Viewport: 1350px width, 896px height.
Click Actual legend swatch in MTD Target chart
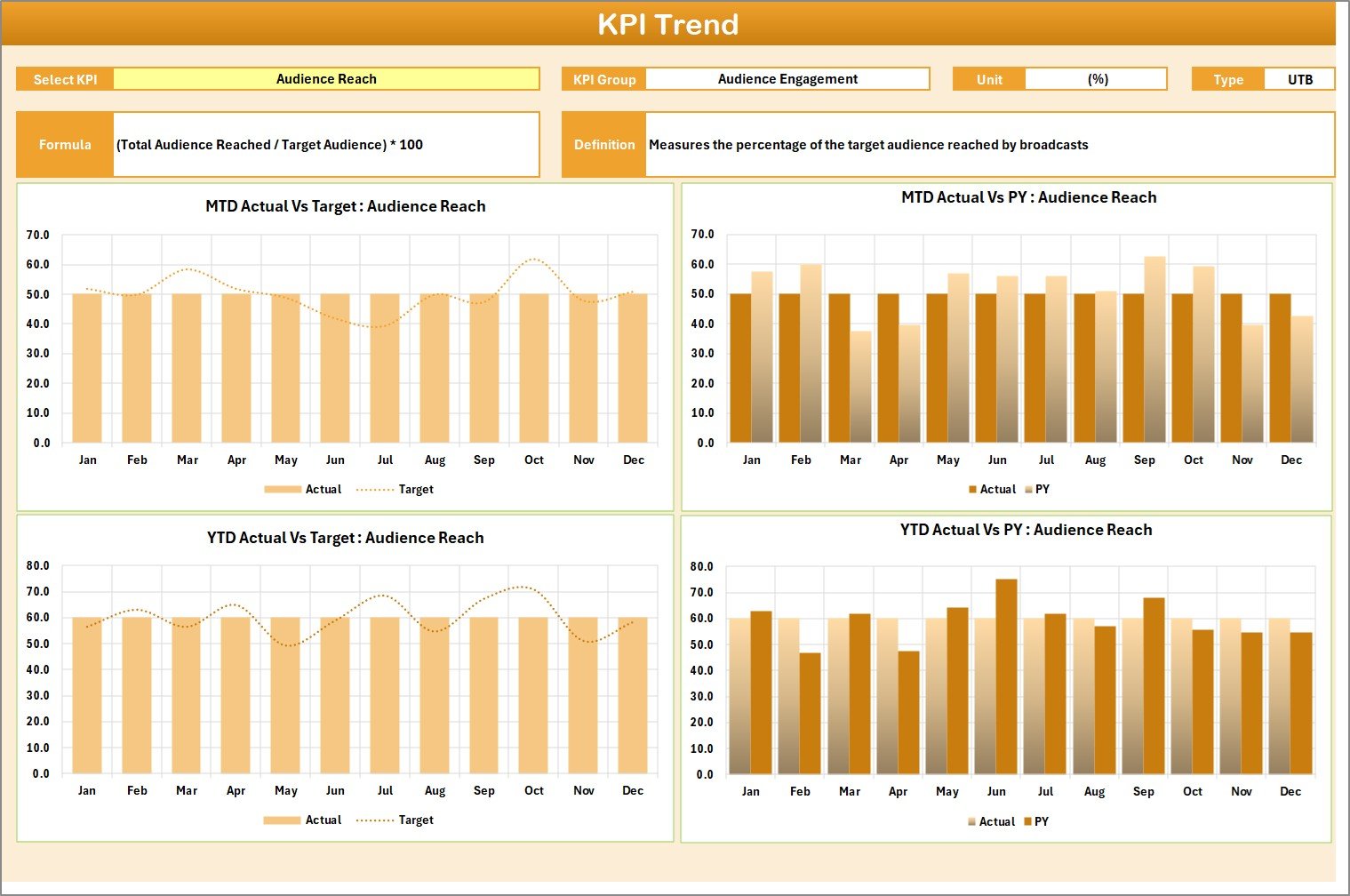[x=283, y=490]
